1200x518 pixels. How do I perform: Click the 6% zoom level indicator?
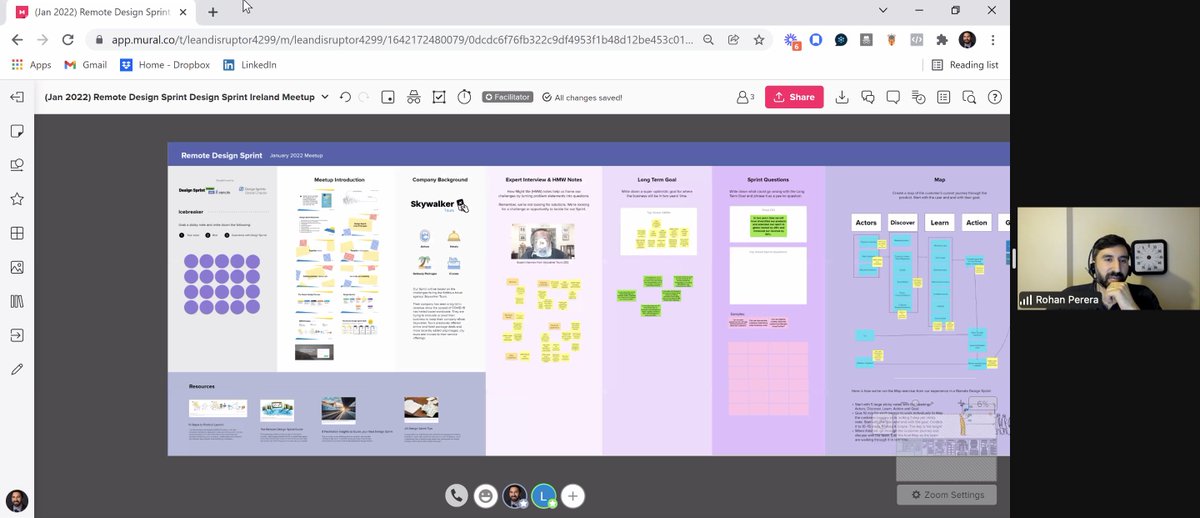click(x=982, y=404)
